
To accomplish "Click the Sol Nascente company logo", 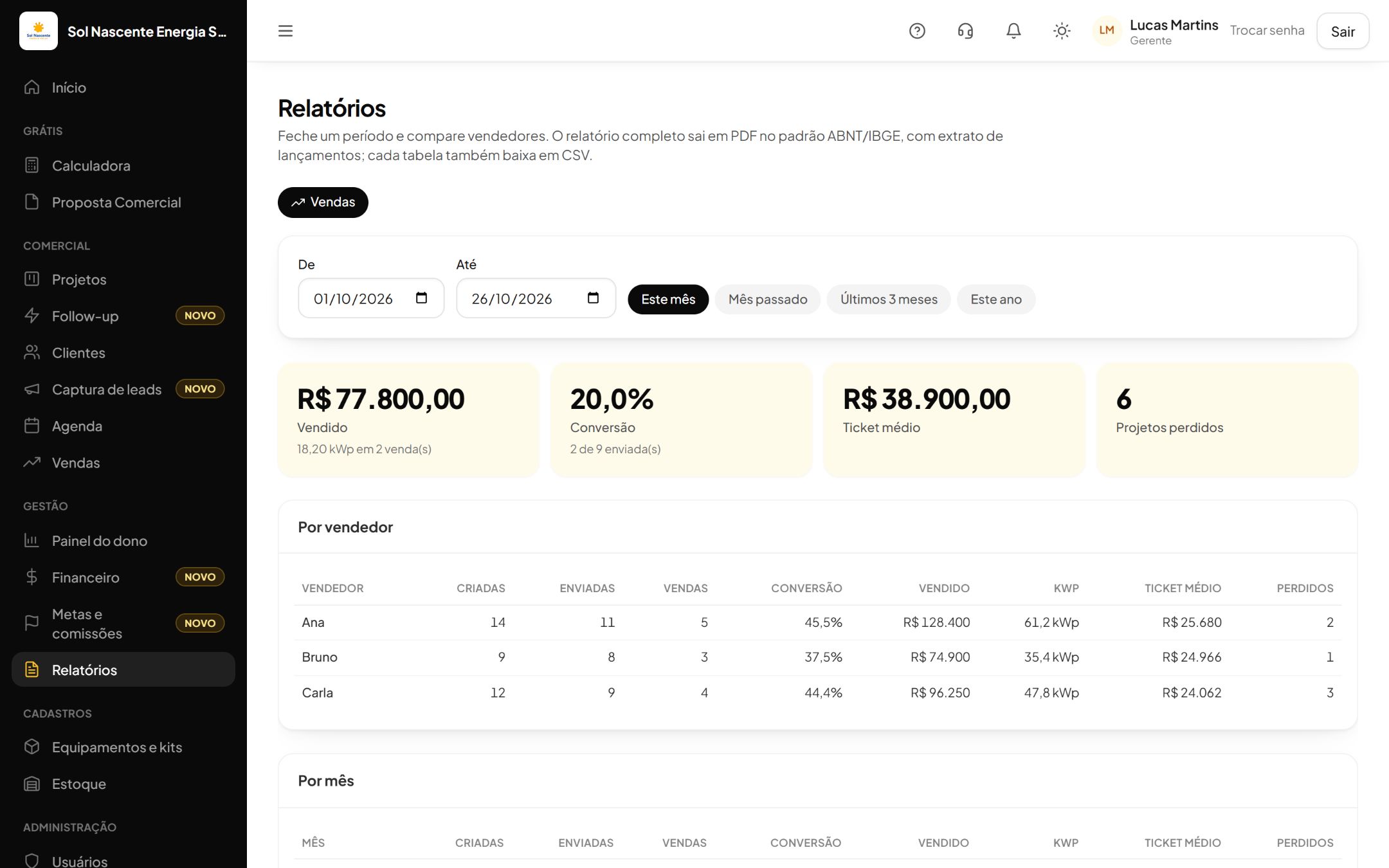I will tap(39, 31).
